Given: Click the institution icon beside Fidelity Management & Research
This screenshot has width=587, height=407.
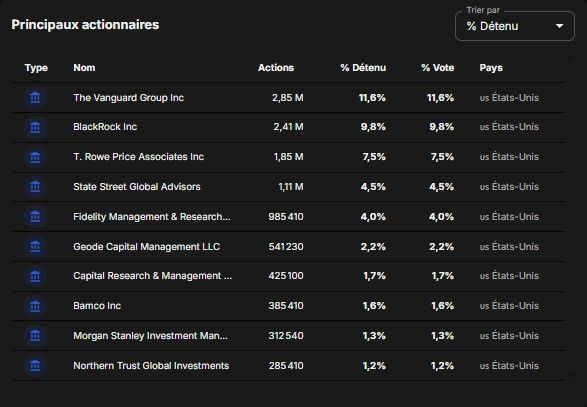Looking at the screenshot, I should [35, 216].
